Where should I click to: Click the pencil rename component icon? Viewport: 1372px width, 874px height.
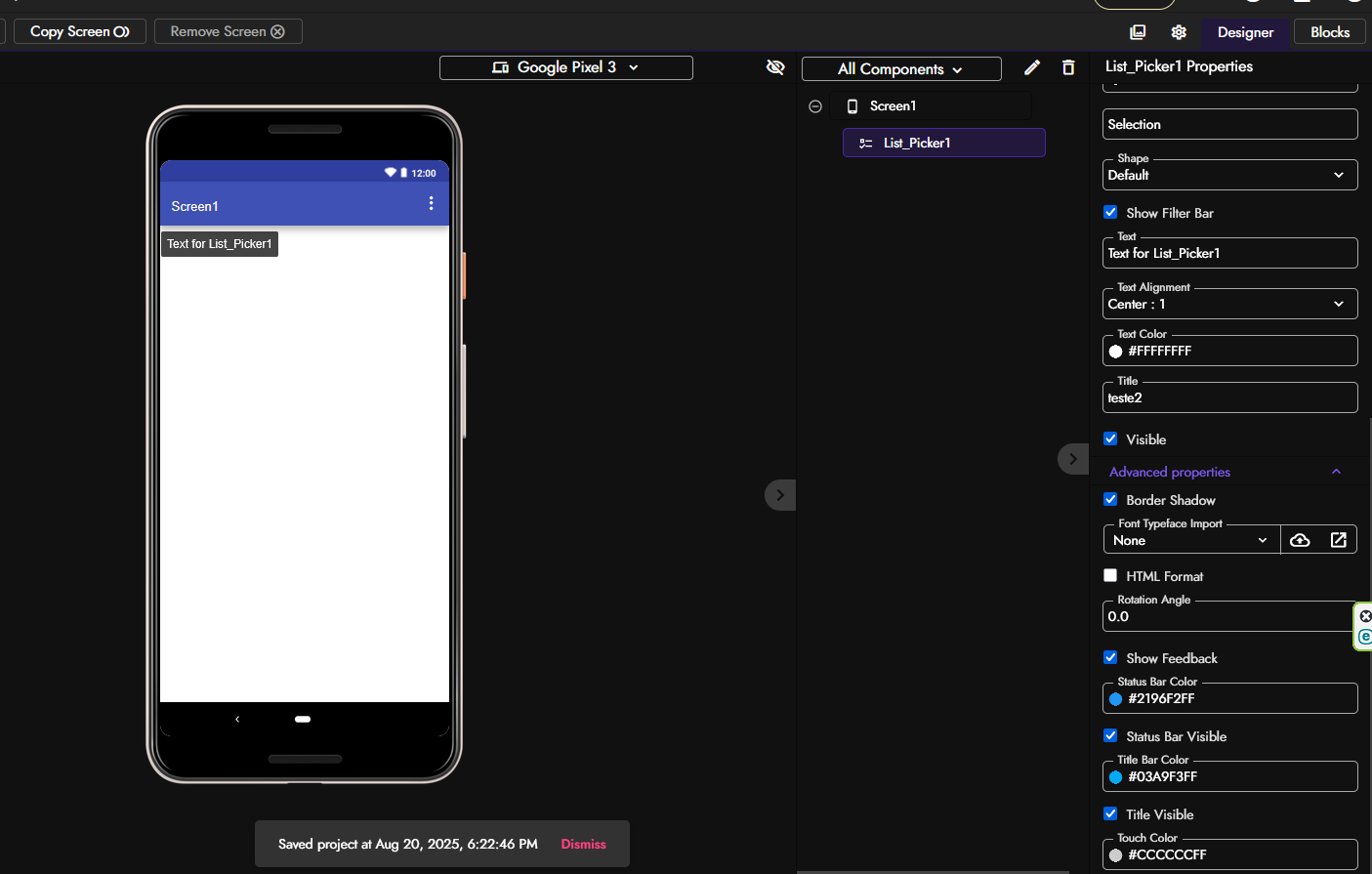coord(1031,67)
